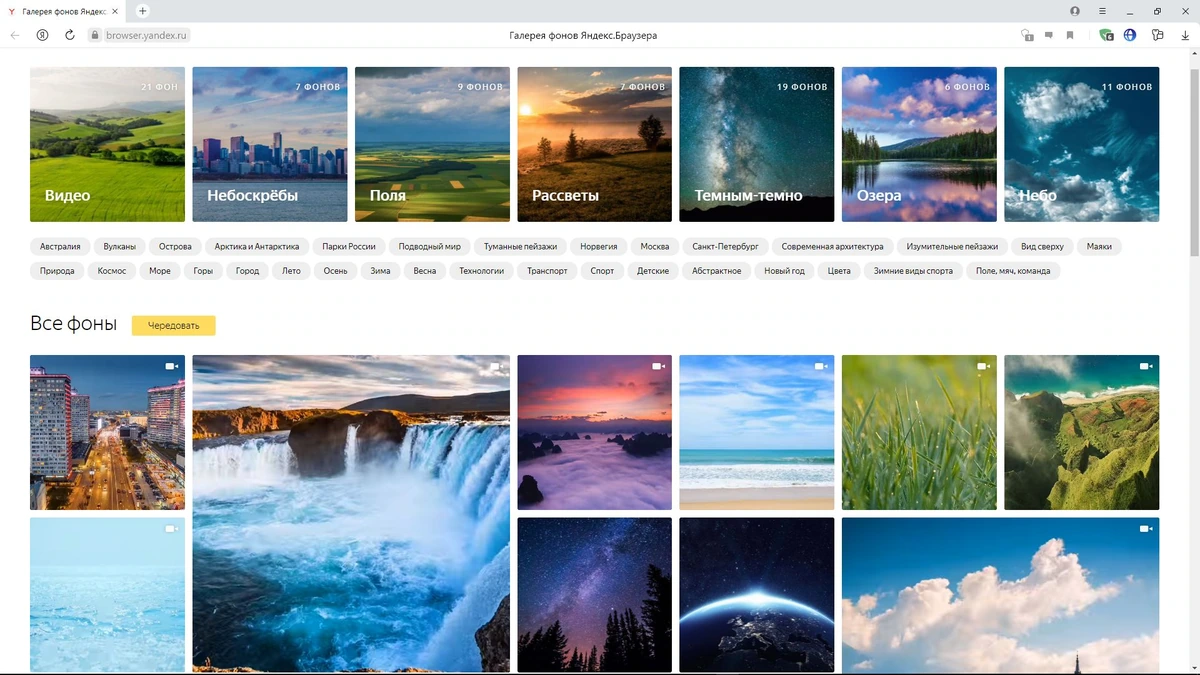
Task: Select the Галерея фонов Яндекс.Браузера tab
Action: click(x=65, y=11)
